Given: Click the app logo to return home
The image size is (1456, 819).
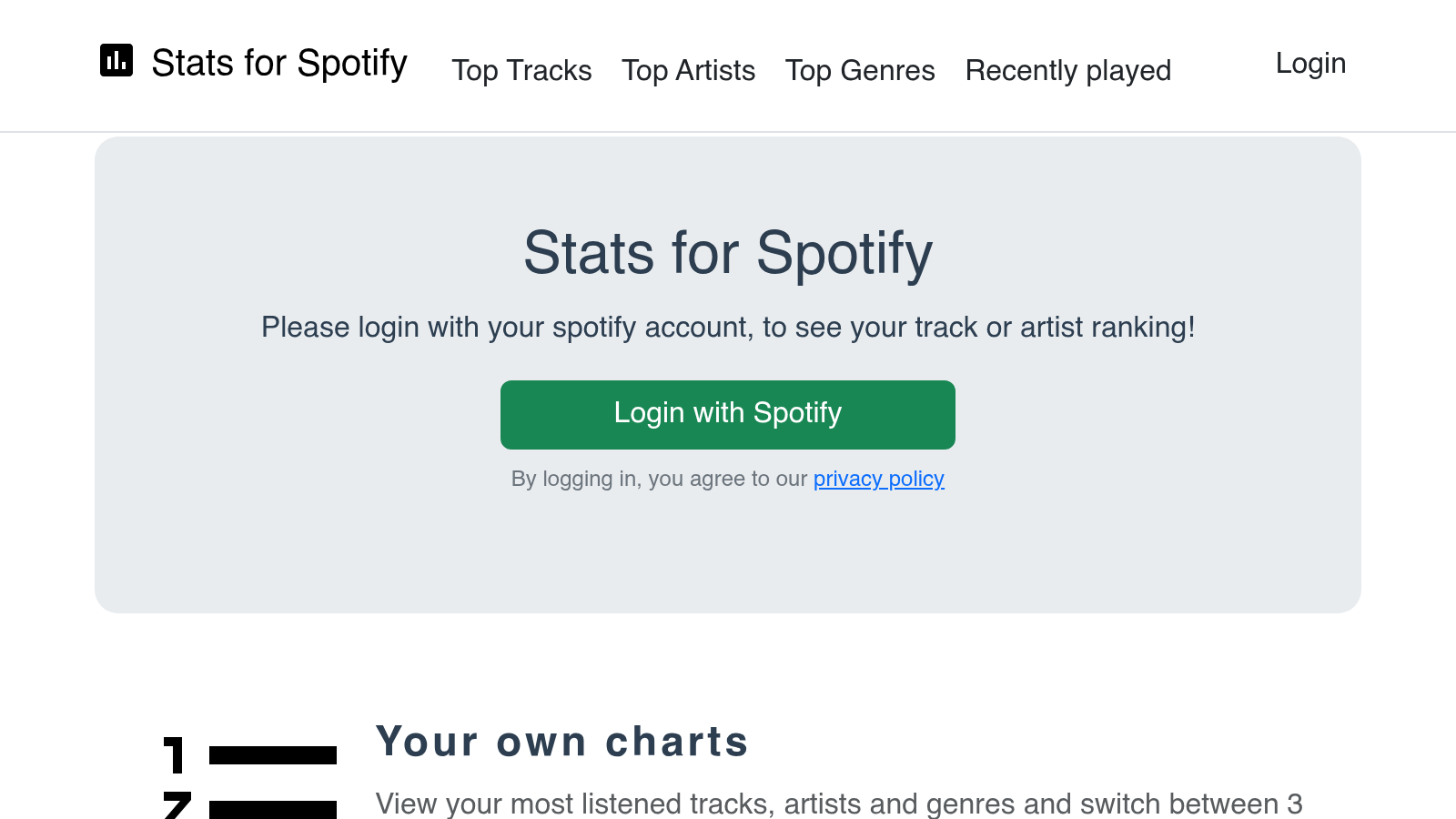Looking at the screenshot, I should (255, 63).
